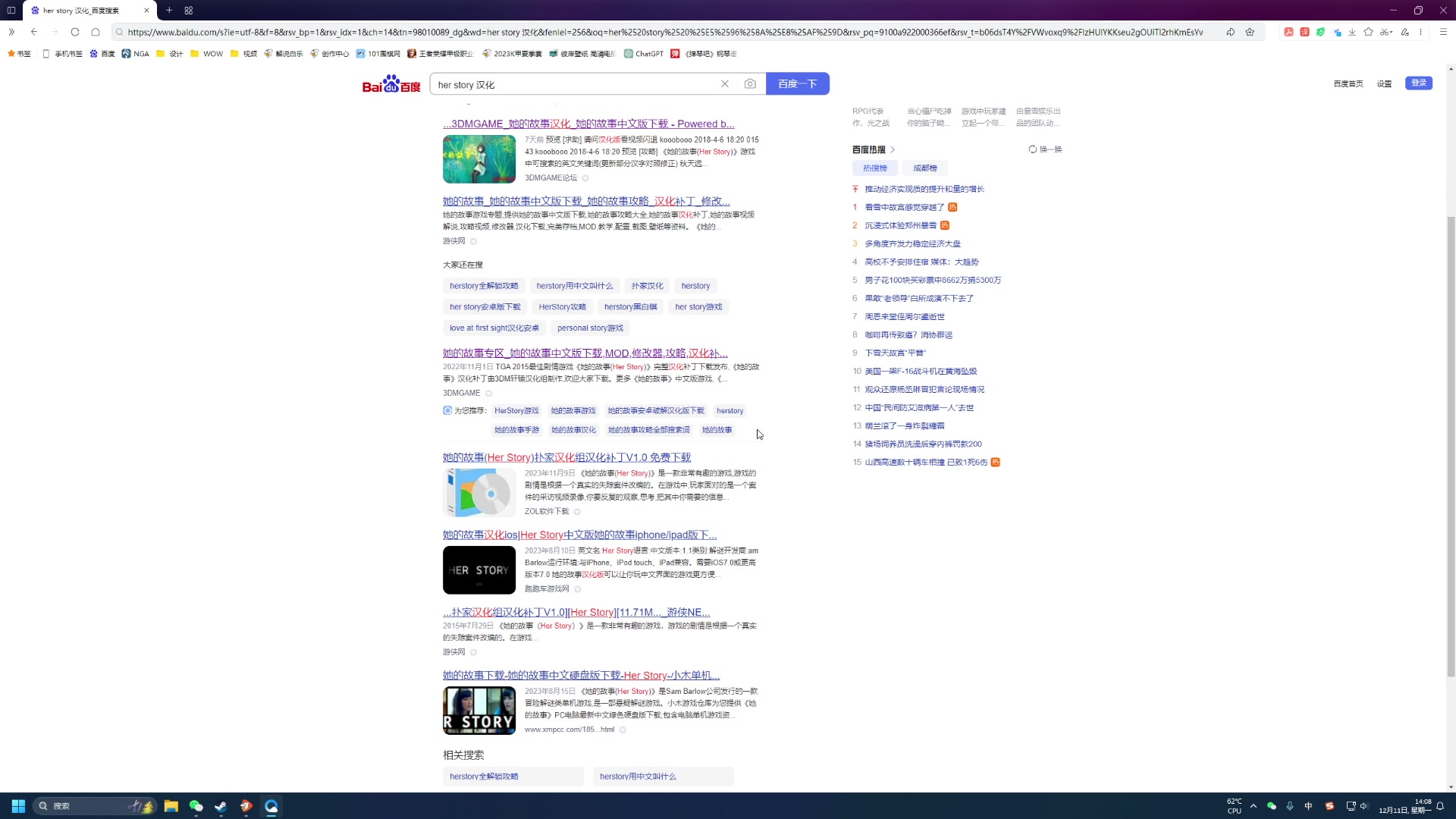
Task: Click the camera image search icon
Action: point(750,84)
